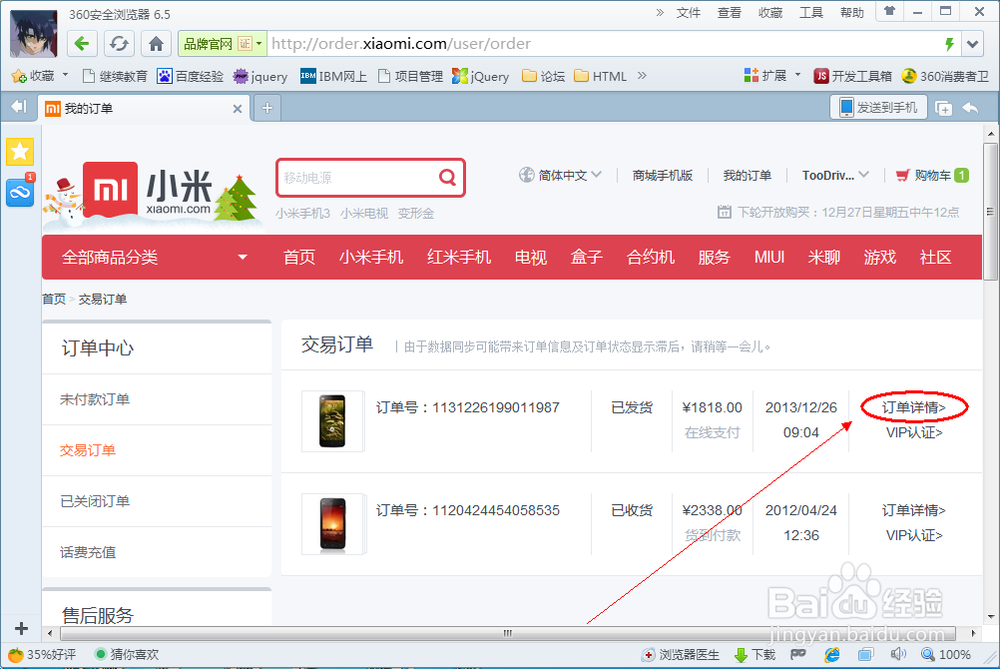The height and width of the screenshot is (669, 1000).
Task: Open the HTML bookmark folder
Action: coord(600,77)
